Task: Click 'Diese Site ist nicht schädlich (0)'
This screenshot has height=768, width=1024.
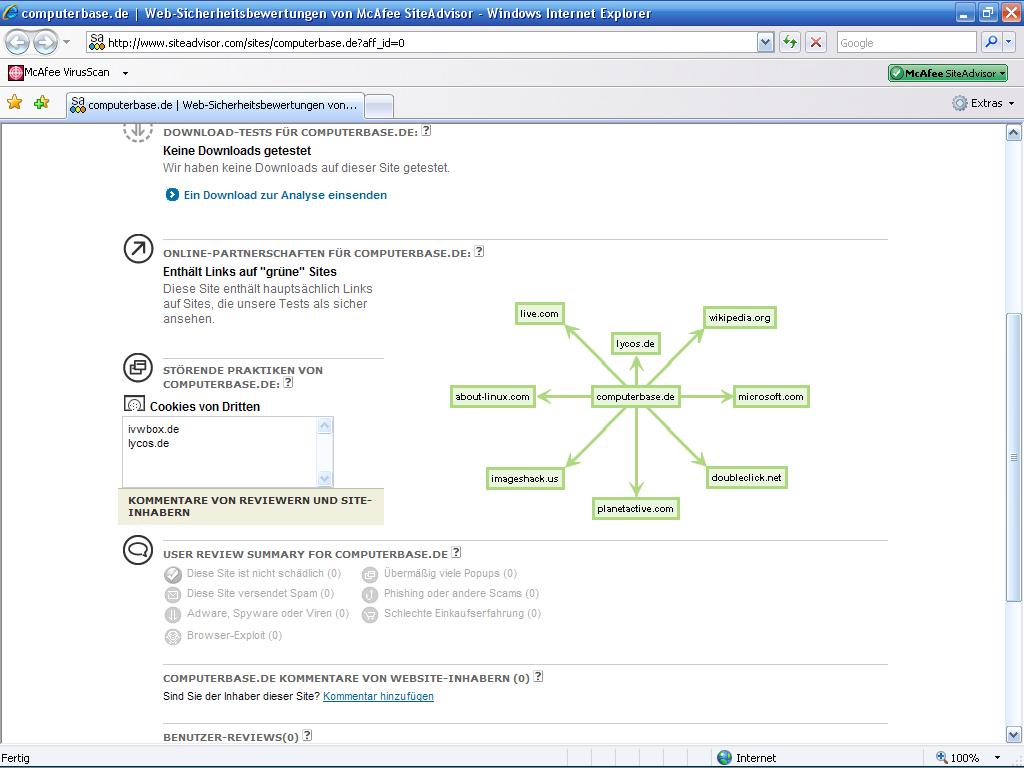Action: (264, 573)
